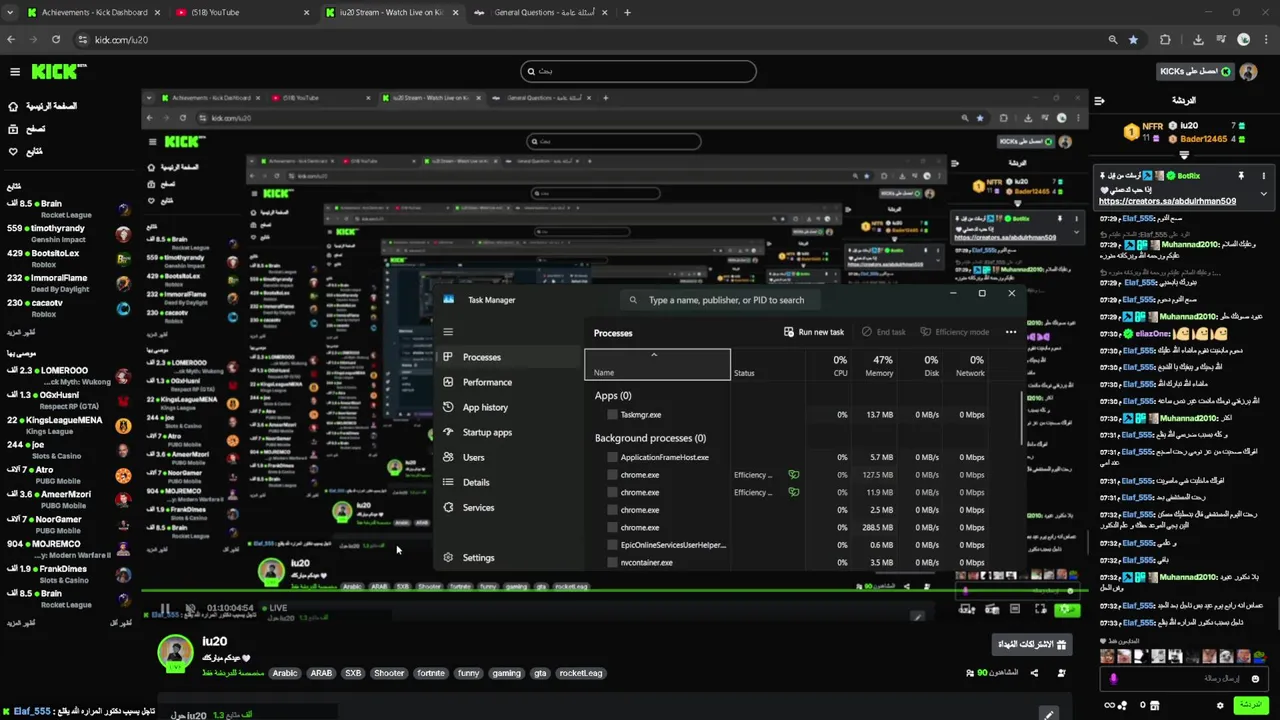Click the gifted subscriptions button below the stream
The height and width of the screenshot is (720, 1280).
pyautogui.click(x=1033, y=644)
